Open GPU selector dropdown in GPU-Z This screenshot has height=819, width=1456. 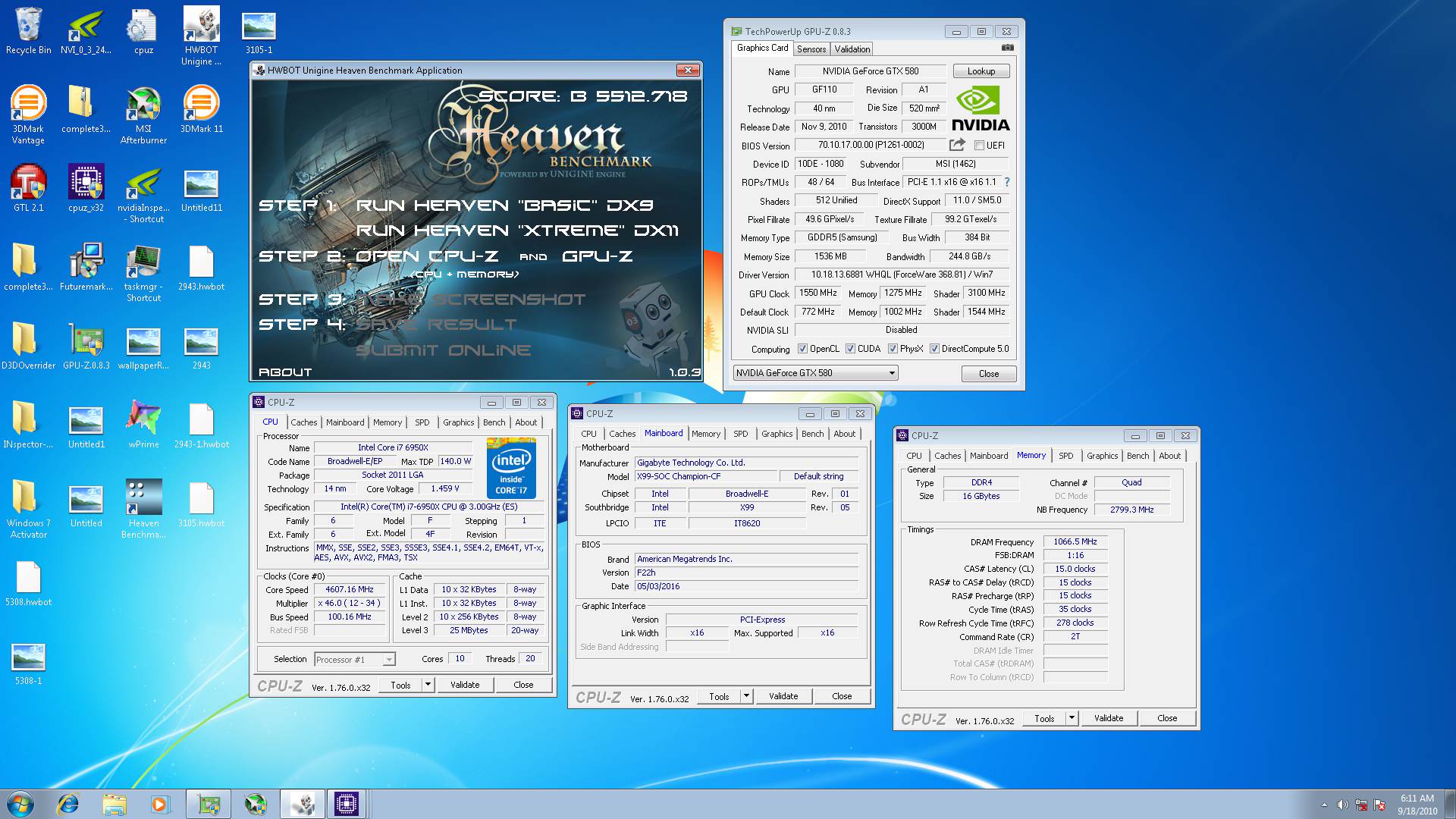tap(815, 373)
